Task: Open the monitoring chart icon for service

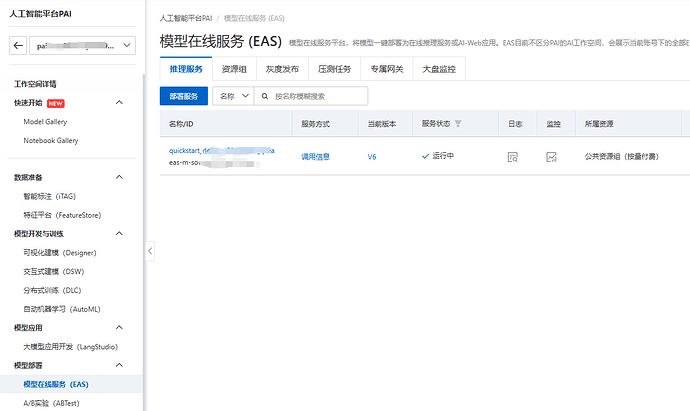Action: click(x=551, y=157)
